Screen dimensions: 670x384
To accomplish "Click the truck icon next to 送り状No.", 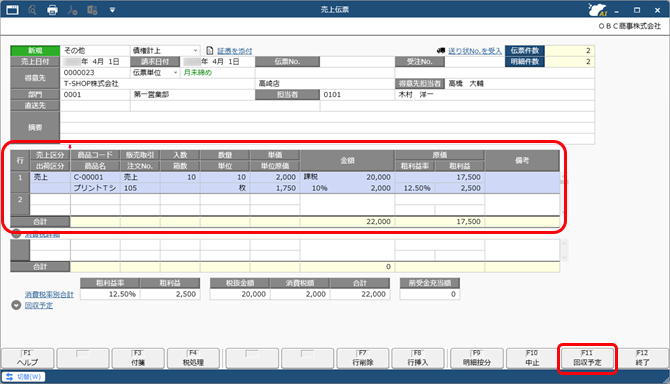I will (x=441, y=51).
